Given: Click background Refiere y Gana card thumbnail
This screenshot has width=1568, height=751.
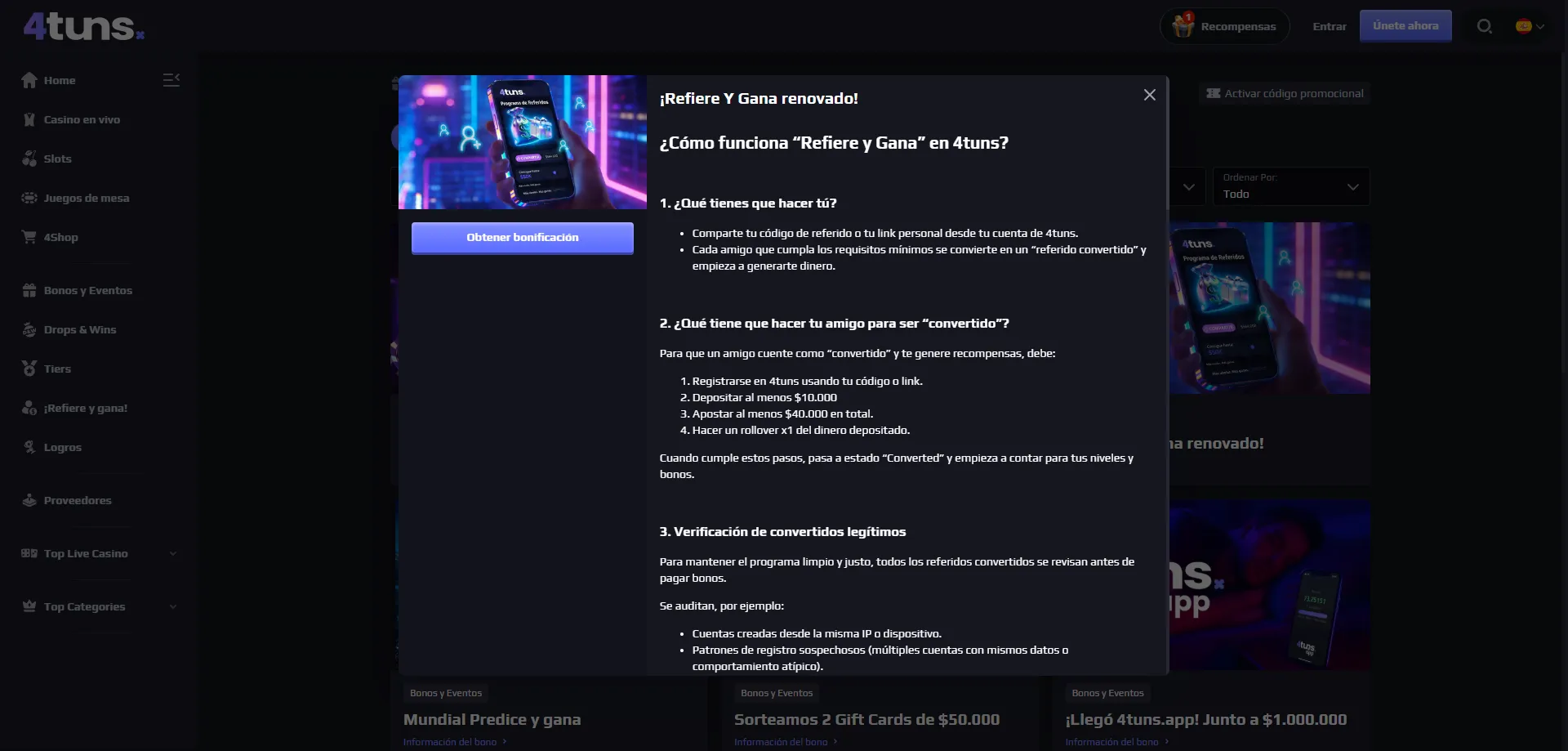Looking at the screenshot, I should [1270, 308].
